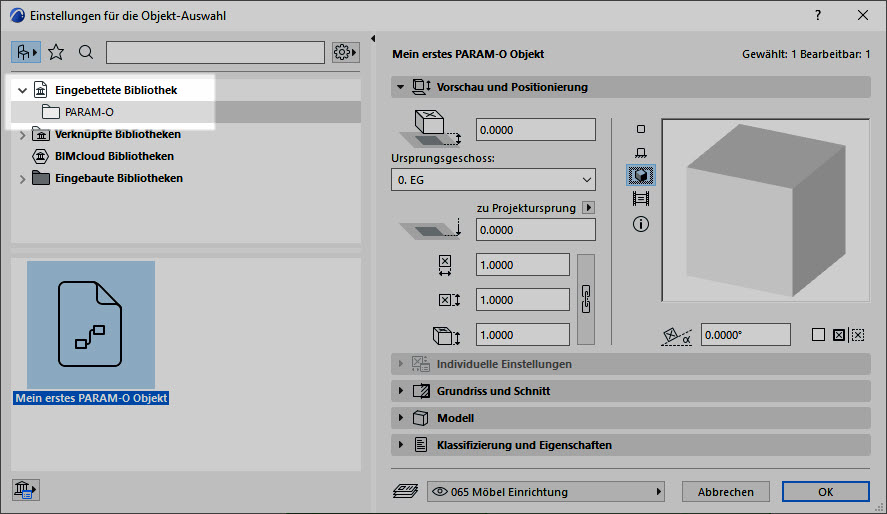Screen dimensions: 887x514
Task: Open the zu Projektursprung arrow menu
Action: pos(589,208)
